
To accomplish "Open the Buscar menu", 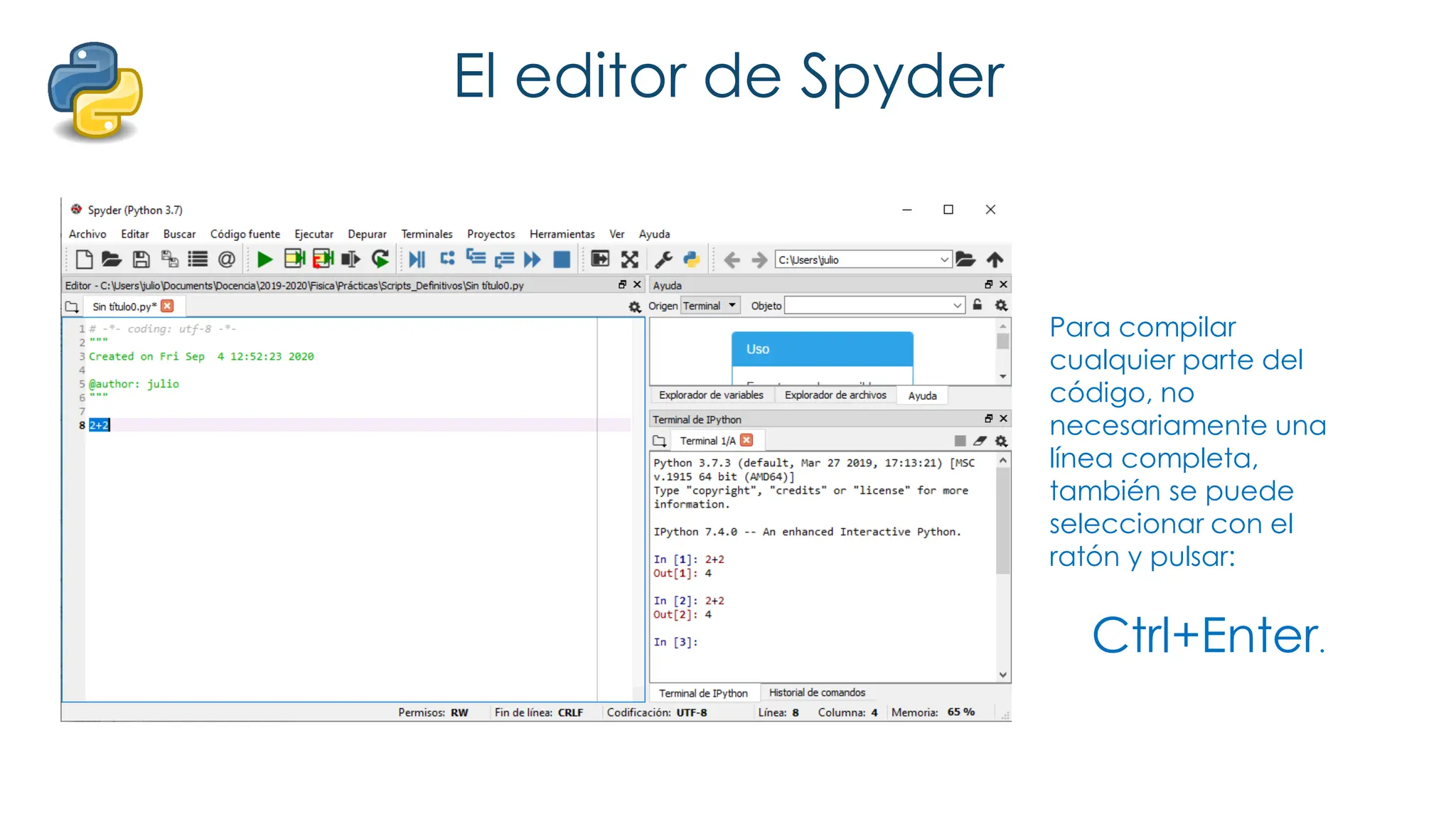I will pos(179,234).
